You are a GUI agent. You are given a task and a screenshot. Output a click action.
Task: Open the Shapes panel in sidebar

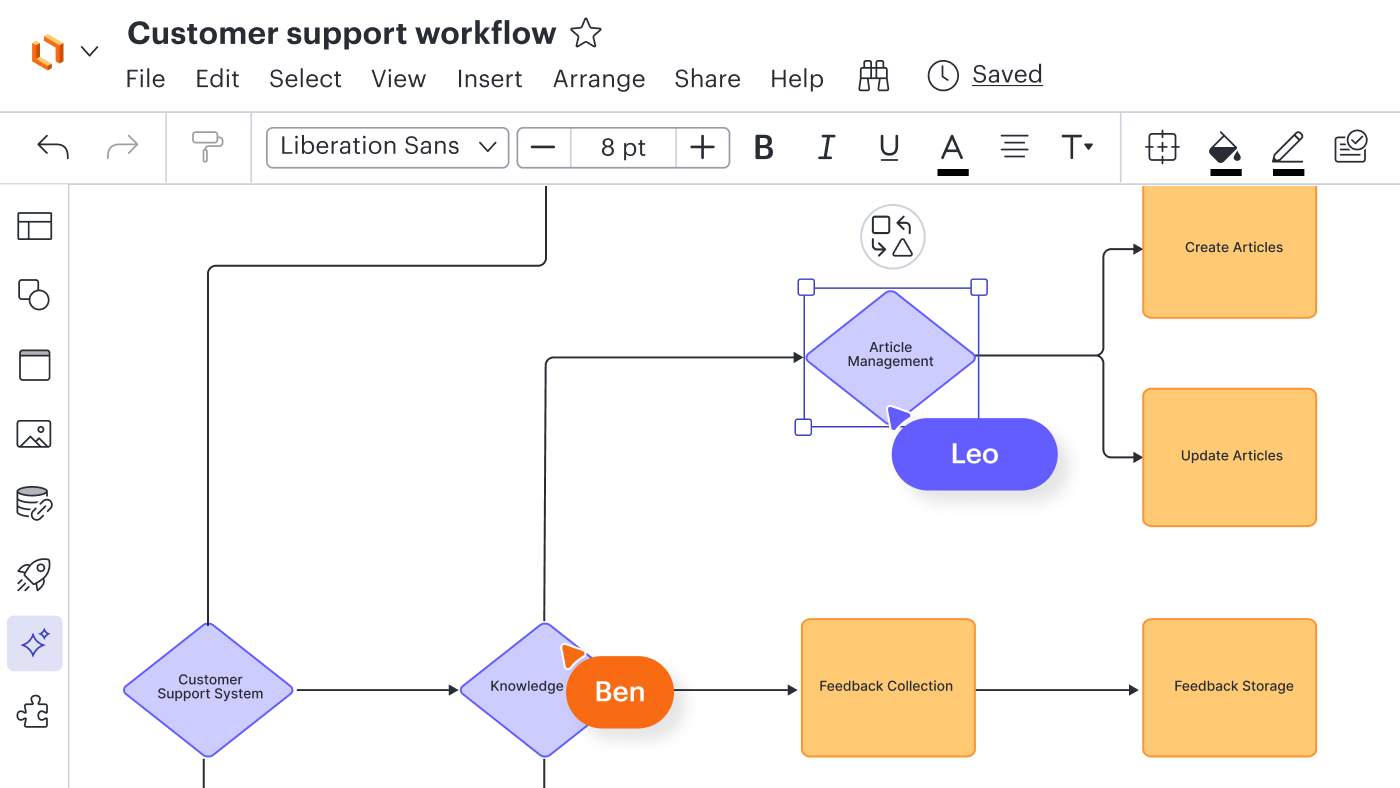click(x=34, y=295)
